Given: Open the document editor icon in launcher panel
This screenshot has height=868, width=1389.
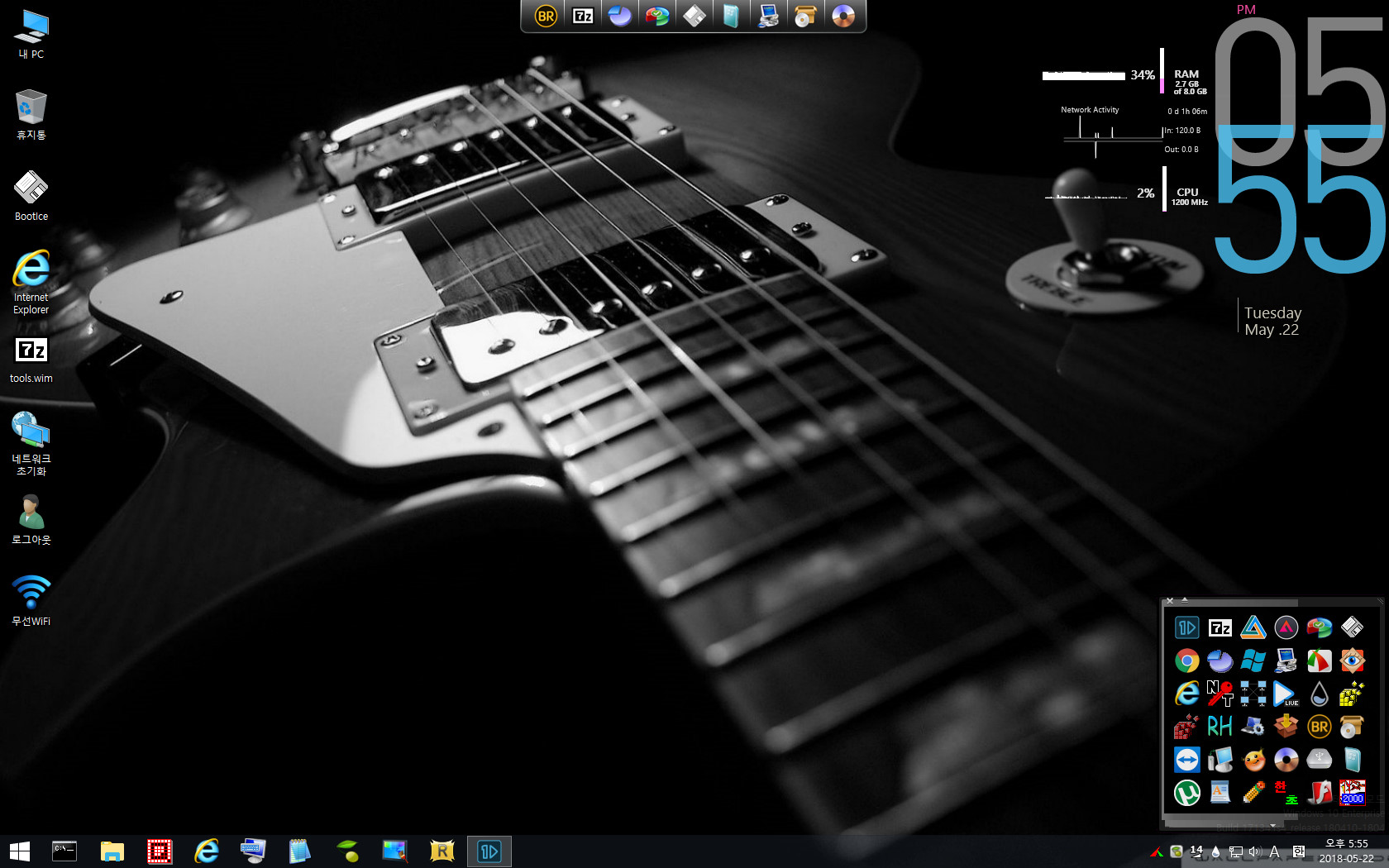Looking at the screenshot, I should [x=1220, y=793].
